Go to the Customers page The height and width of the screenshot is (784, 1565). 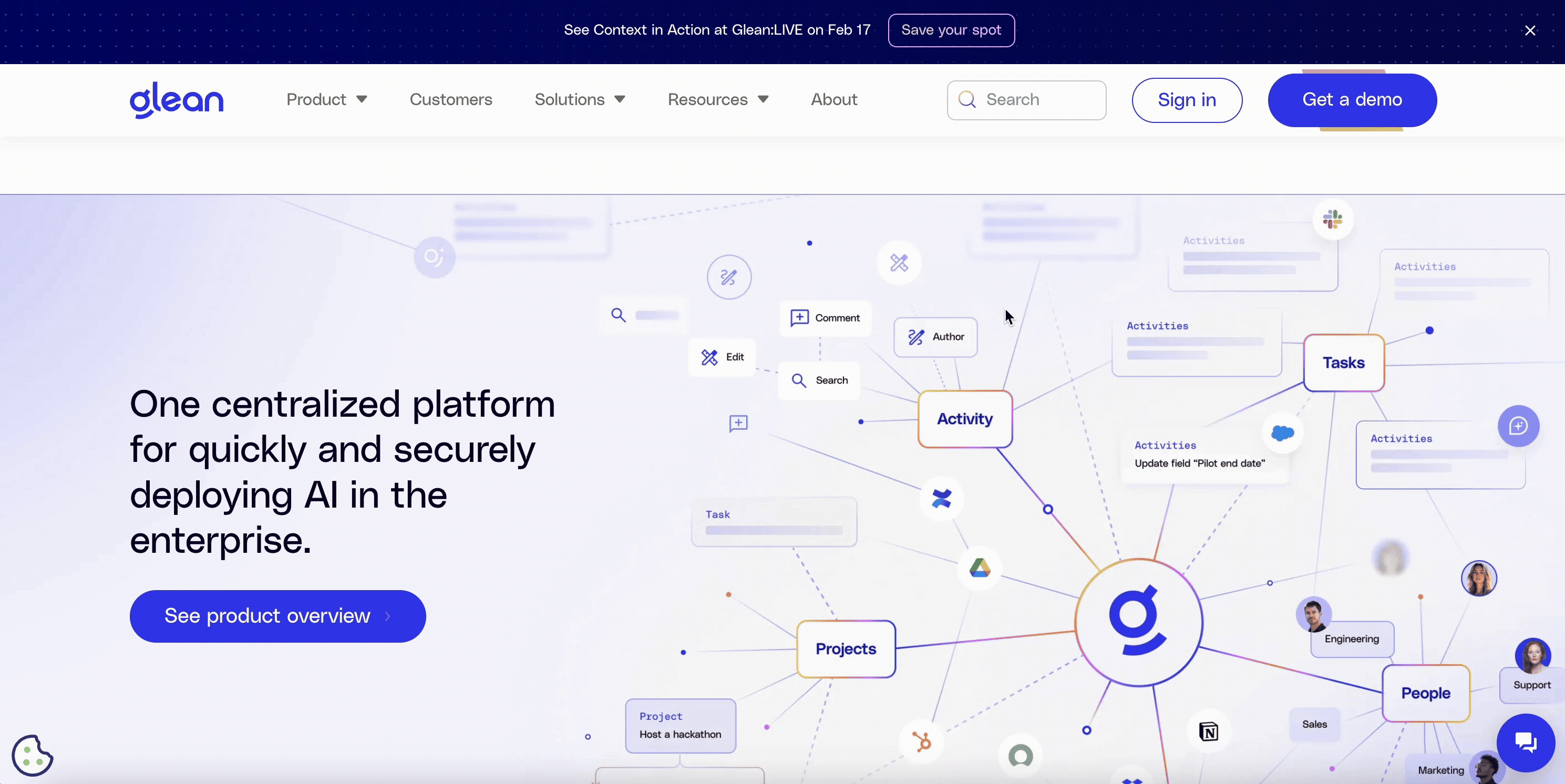click(451, 100)
